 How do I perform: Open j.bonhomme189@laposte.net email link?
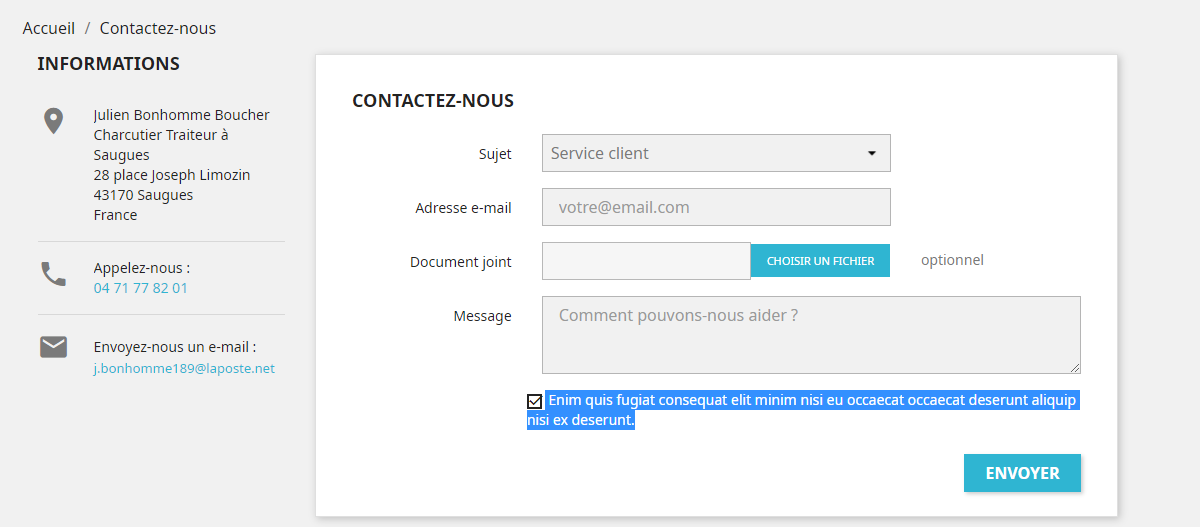tap(184, 368)
